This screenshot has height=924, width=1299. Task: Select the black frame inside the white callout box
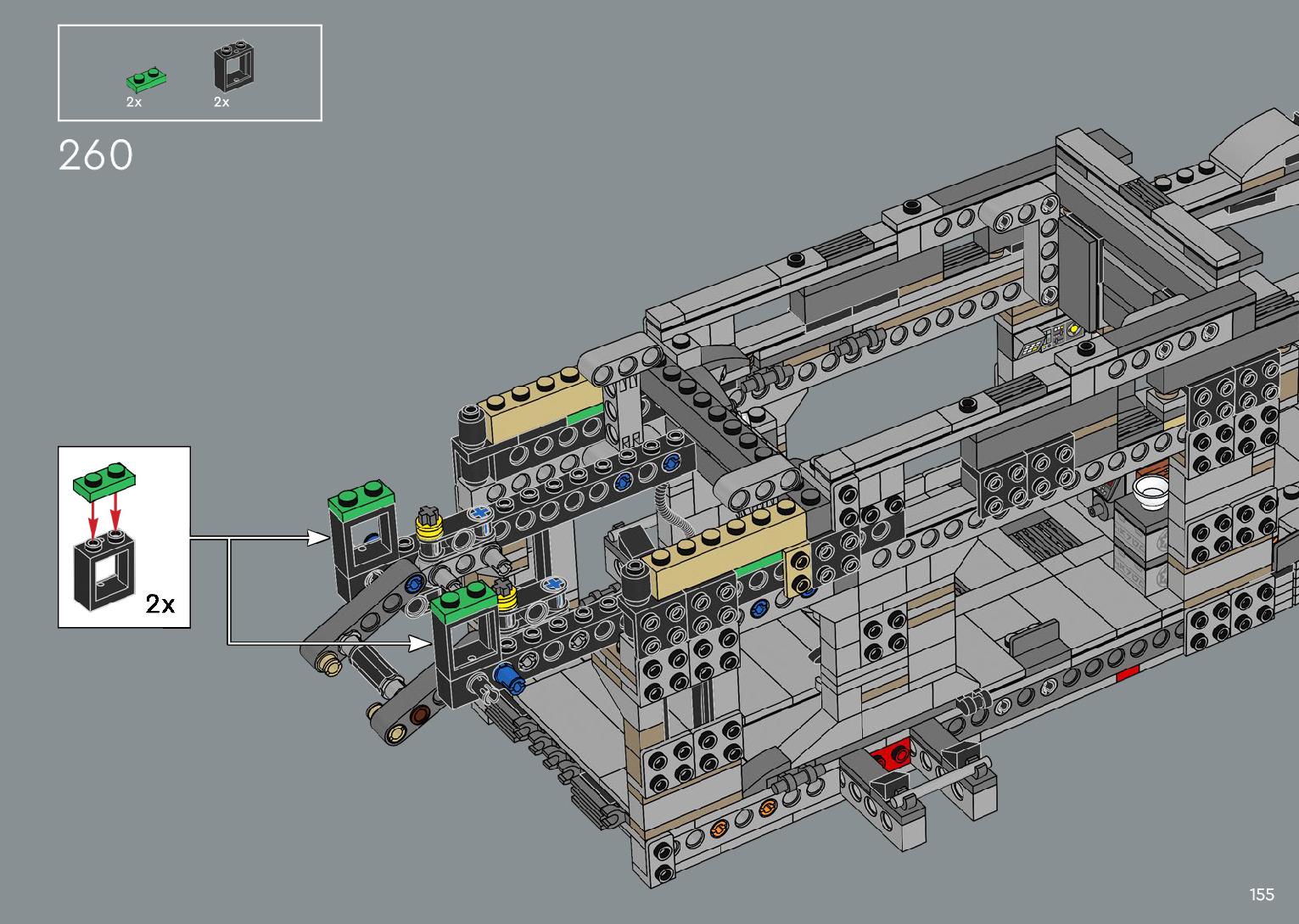(104, 571)
